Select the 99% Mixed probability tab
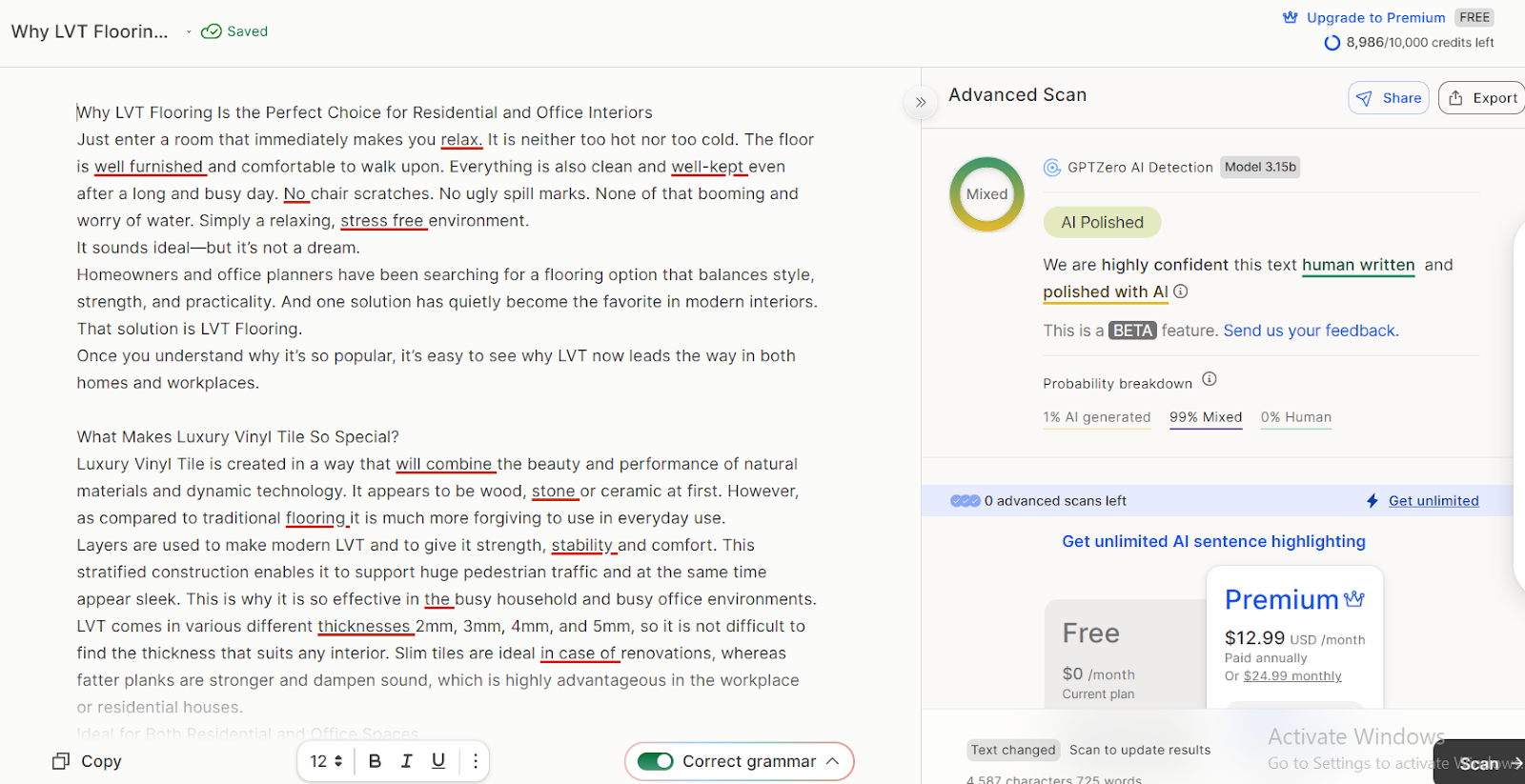1525x784 pixels. (1205, 417)
